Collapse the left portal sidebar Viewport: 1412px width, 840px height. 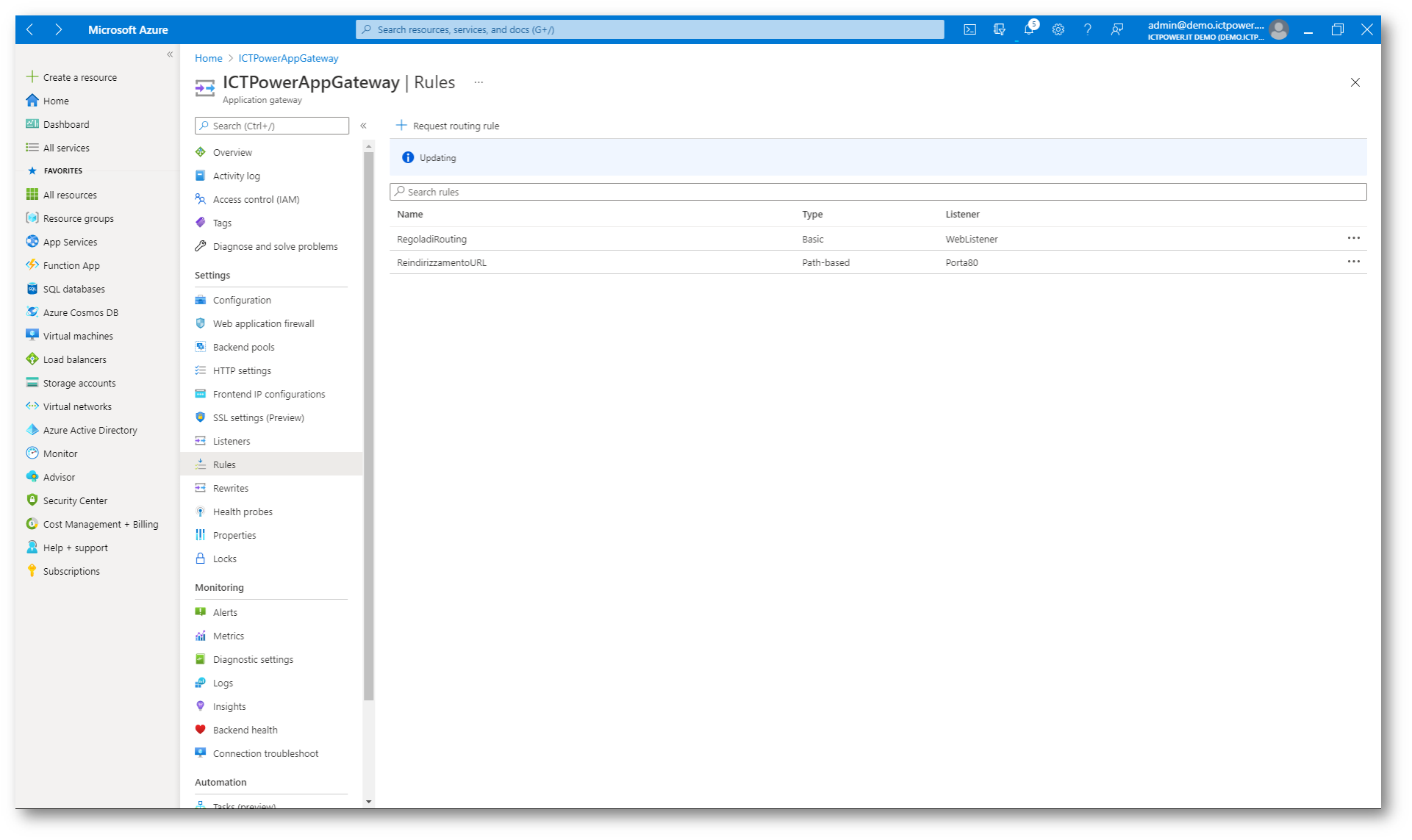tap(170, 54)
